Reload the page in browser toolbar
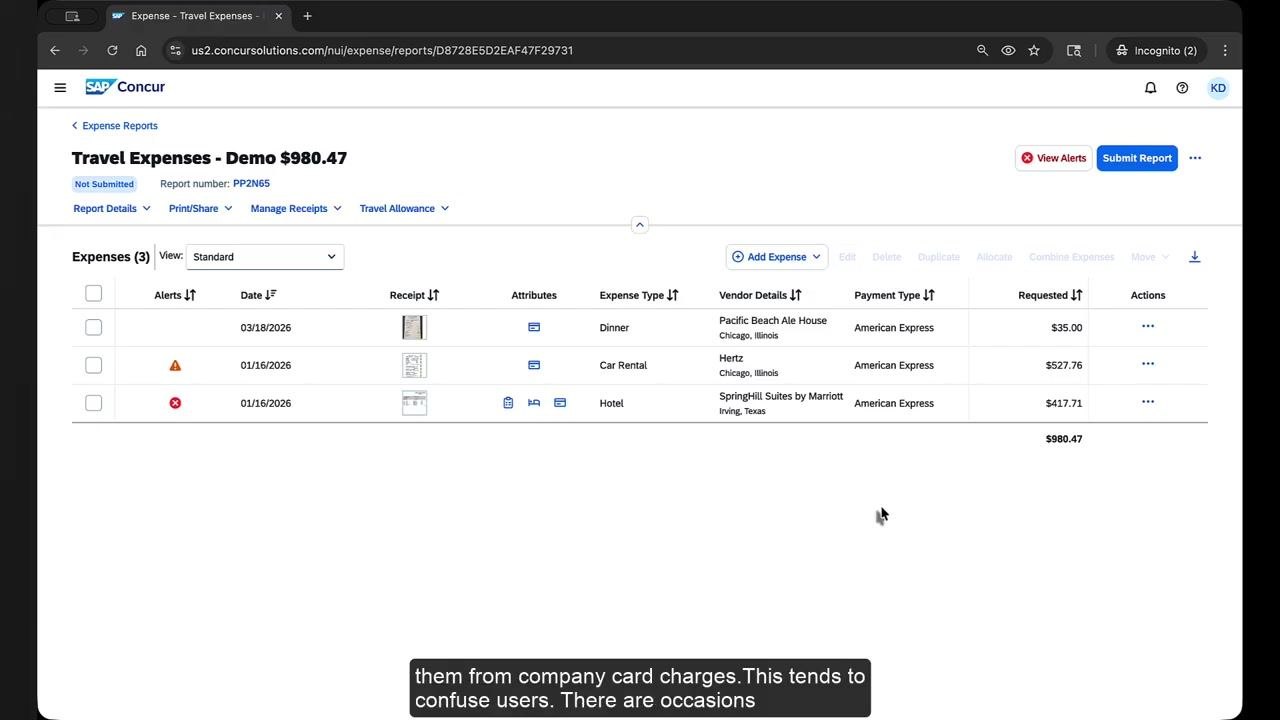Viewport: 1280px width, 720px height. tap(112, 50)
